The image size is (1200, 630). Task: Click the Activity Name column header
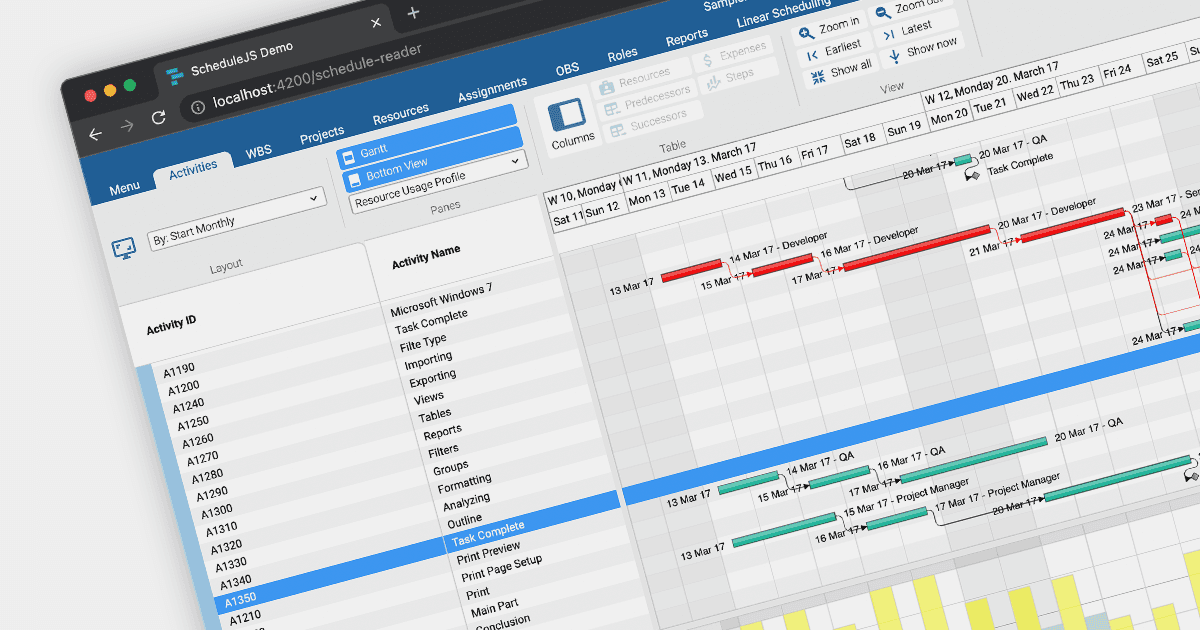[426, 257]
